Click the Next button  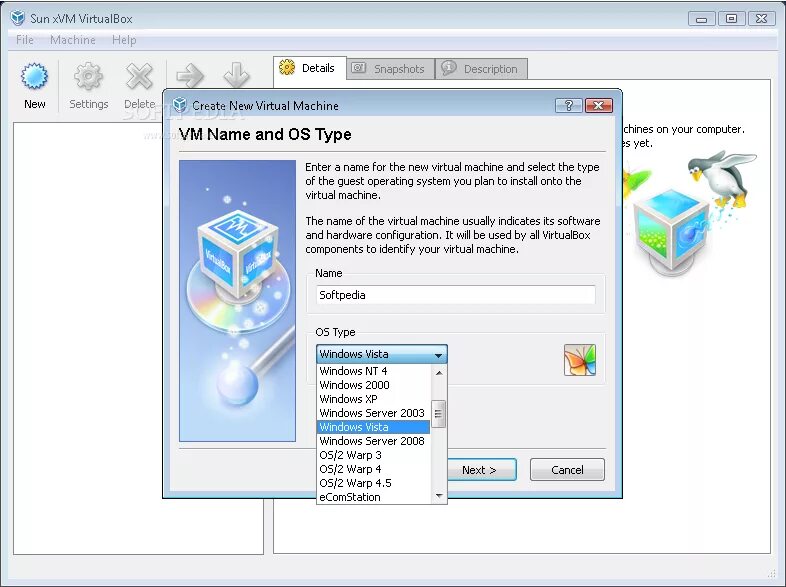point(480,470)
